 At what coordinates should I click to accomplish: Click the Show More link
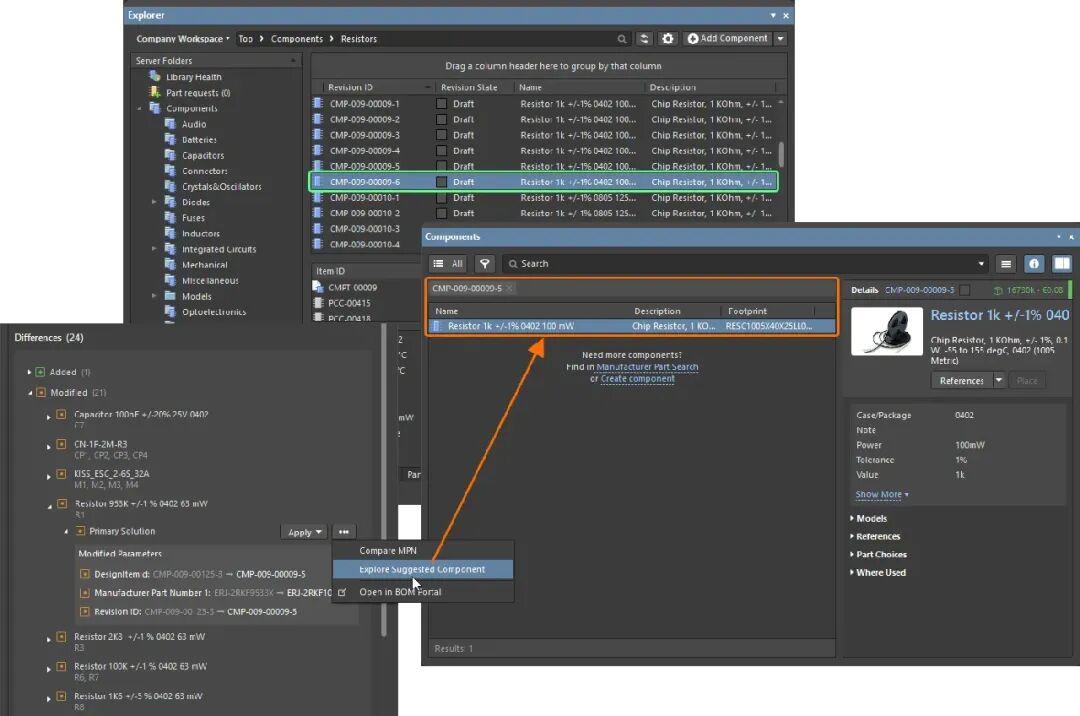(882, 494)
